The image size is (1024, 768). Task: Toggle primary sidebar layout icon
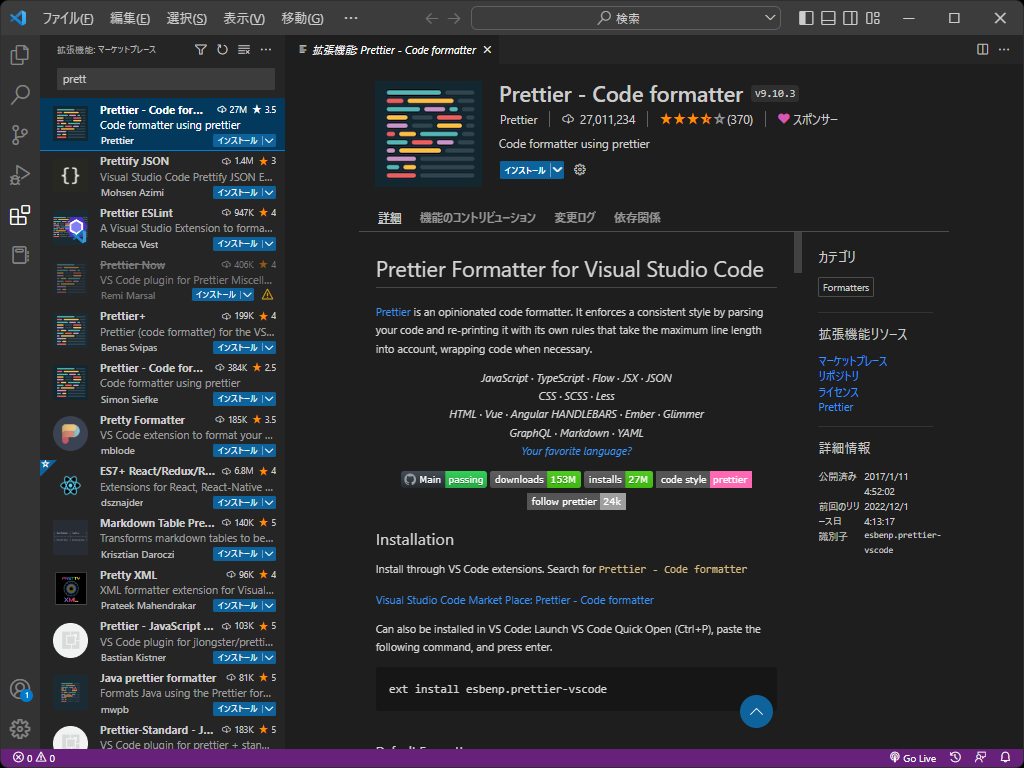807,18
